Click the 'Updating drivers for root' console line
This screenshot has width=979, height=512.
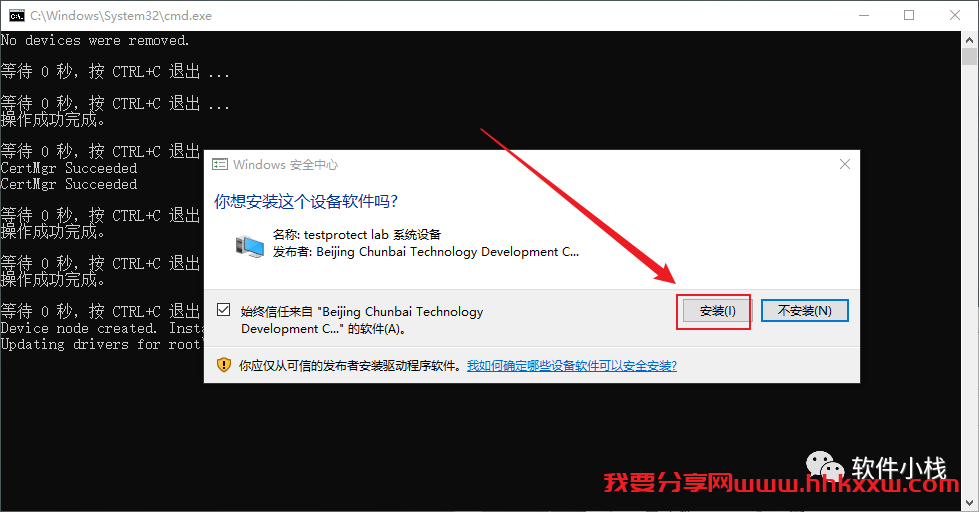point(101,344)
